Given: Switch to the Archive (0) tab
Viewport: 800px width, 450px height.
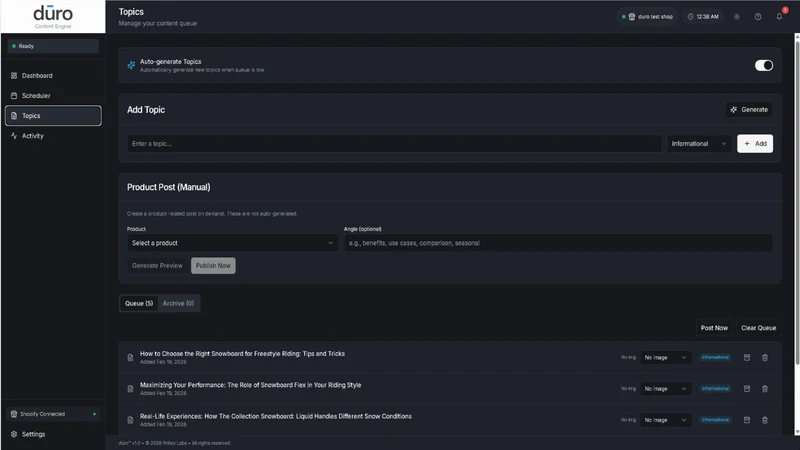Looking at the screenshot, I should pos(178,303).
